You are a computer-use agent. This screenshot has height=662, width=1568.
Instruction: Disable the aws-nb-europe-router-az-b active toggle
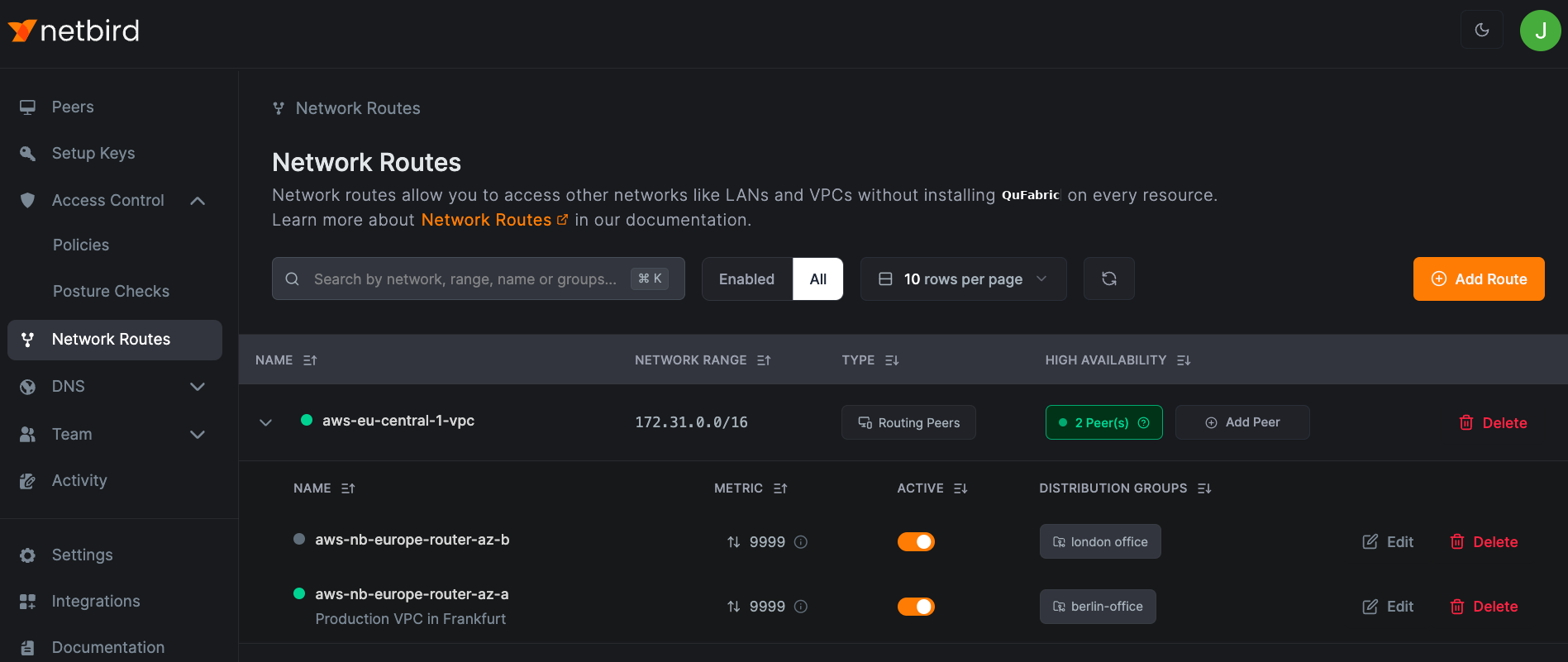tap(916, 542)
